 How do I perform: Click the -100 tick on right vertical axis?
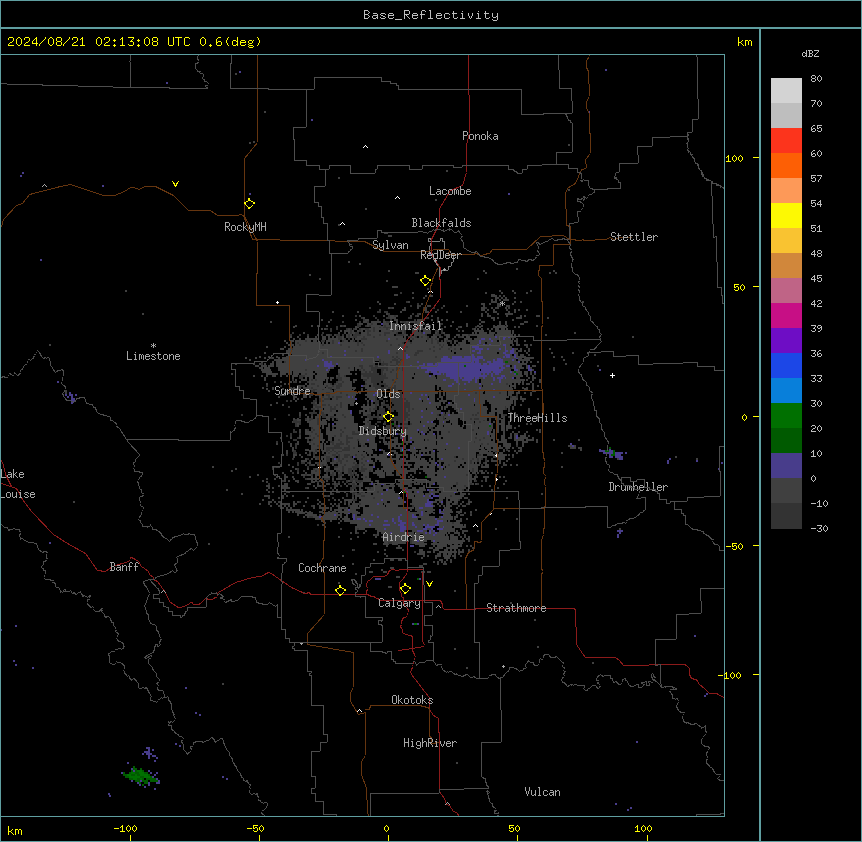tap(731, 675)
